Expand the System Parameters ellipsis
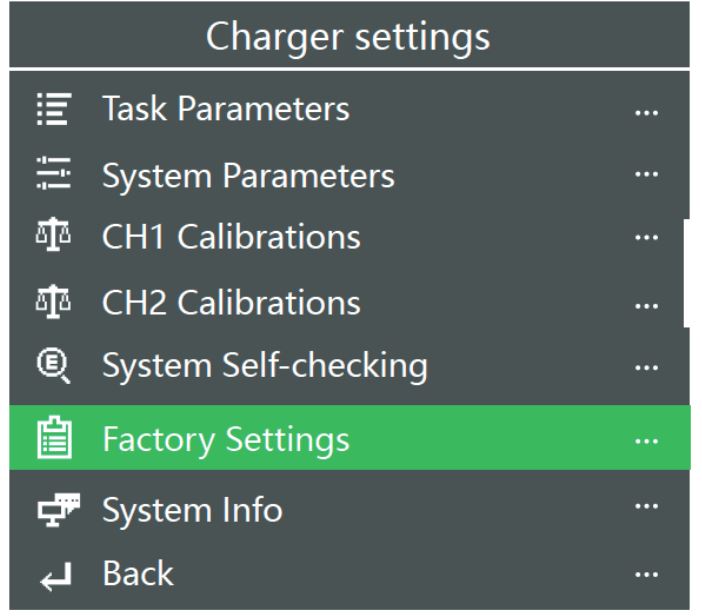The height and width of the screenshot is (616, 702). [646, 174]
